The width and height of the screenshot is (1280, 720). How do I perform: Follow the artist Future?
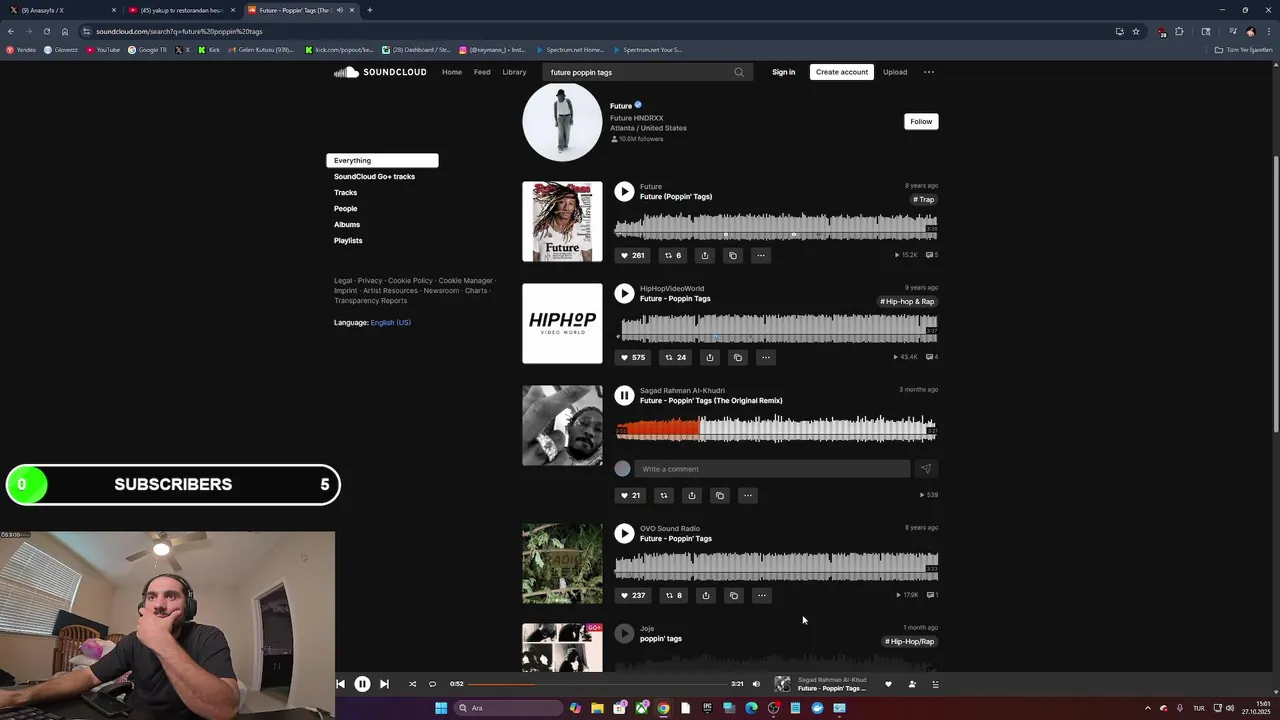pos(921,121)
